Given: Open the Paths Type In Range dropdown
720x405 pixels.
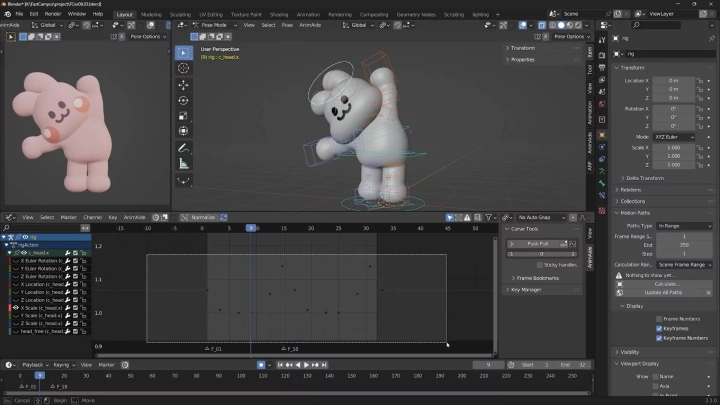Looking at the screenshot, I should coord(684,226).
